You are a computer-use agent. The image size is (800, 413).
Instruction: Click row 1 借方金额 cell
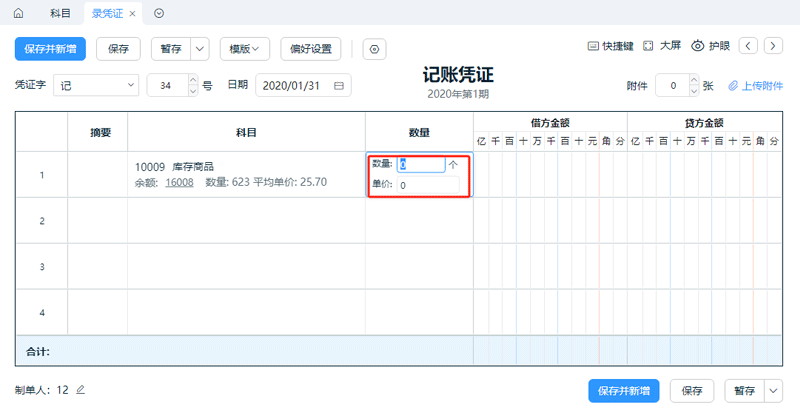tap(551, 175)
